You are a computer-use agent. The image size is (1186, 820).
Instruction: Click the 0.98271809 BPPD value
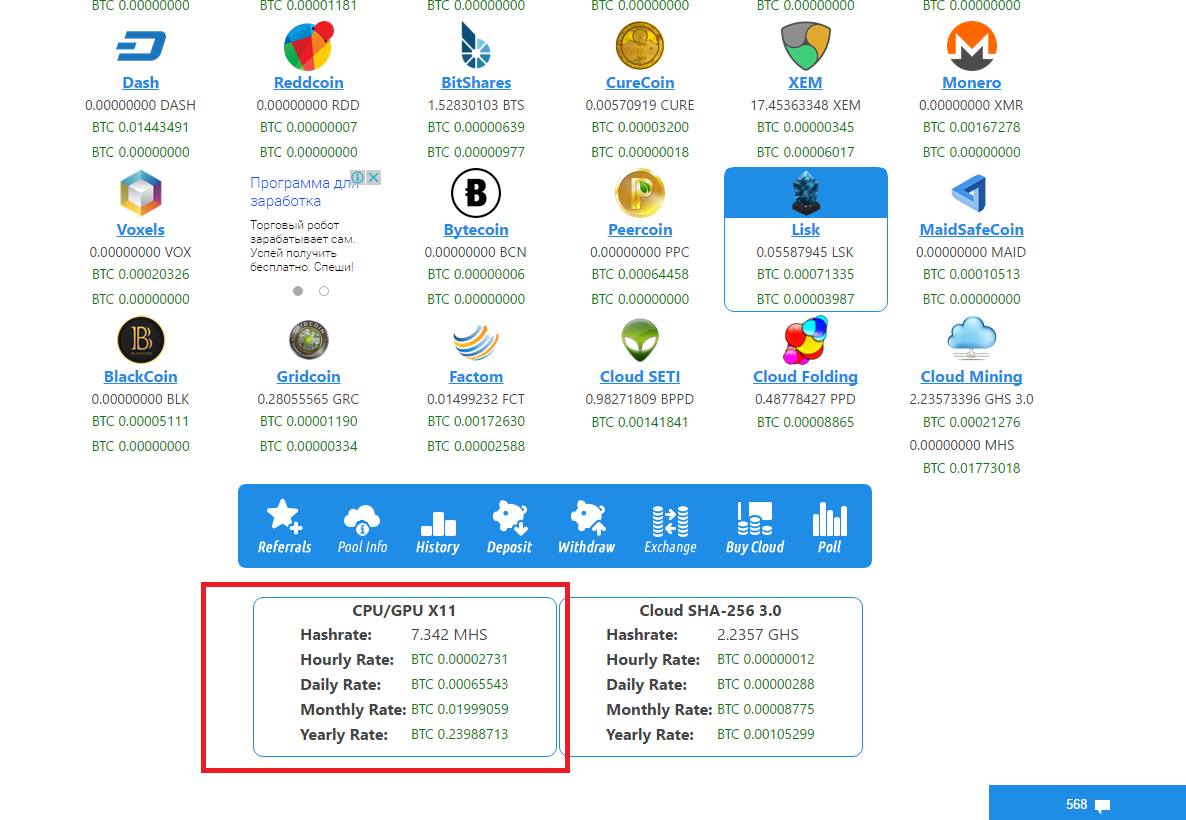(x=640, y=399)
